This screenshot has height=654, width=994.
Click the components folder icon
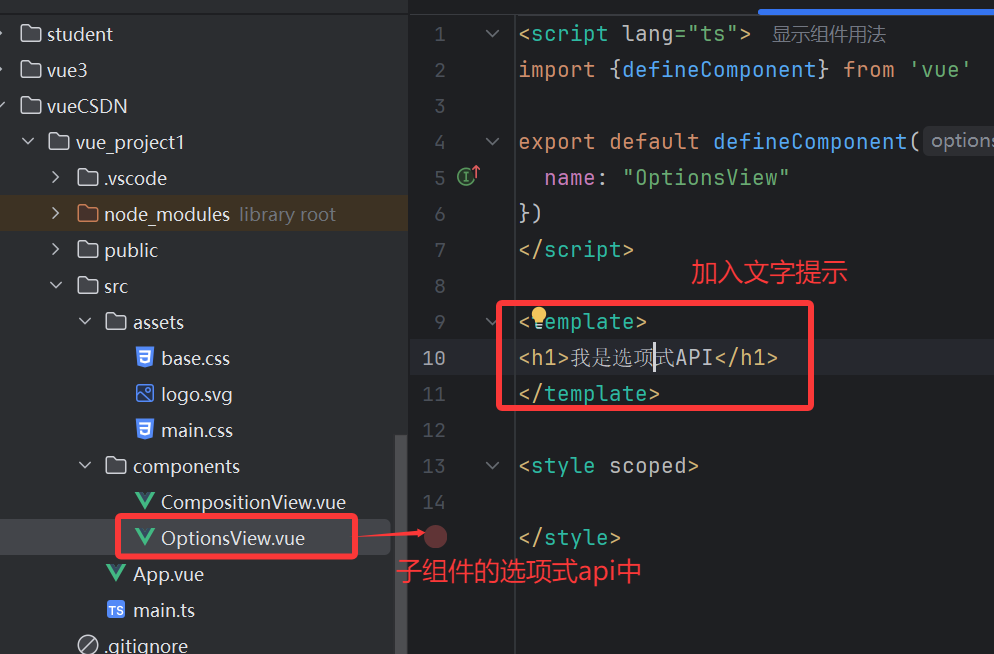click(x=115, y=466)
